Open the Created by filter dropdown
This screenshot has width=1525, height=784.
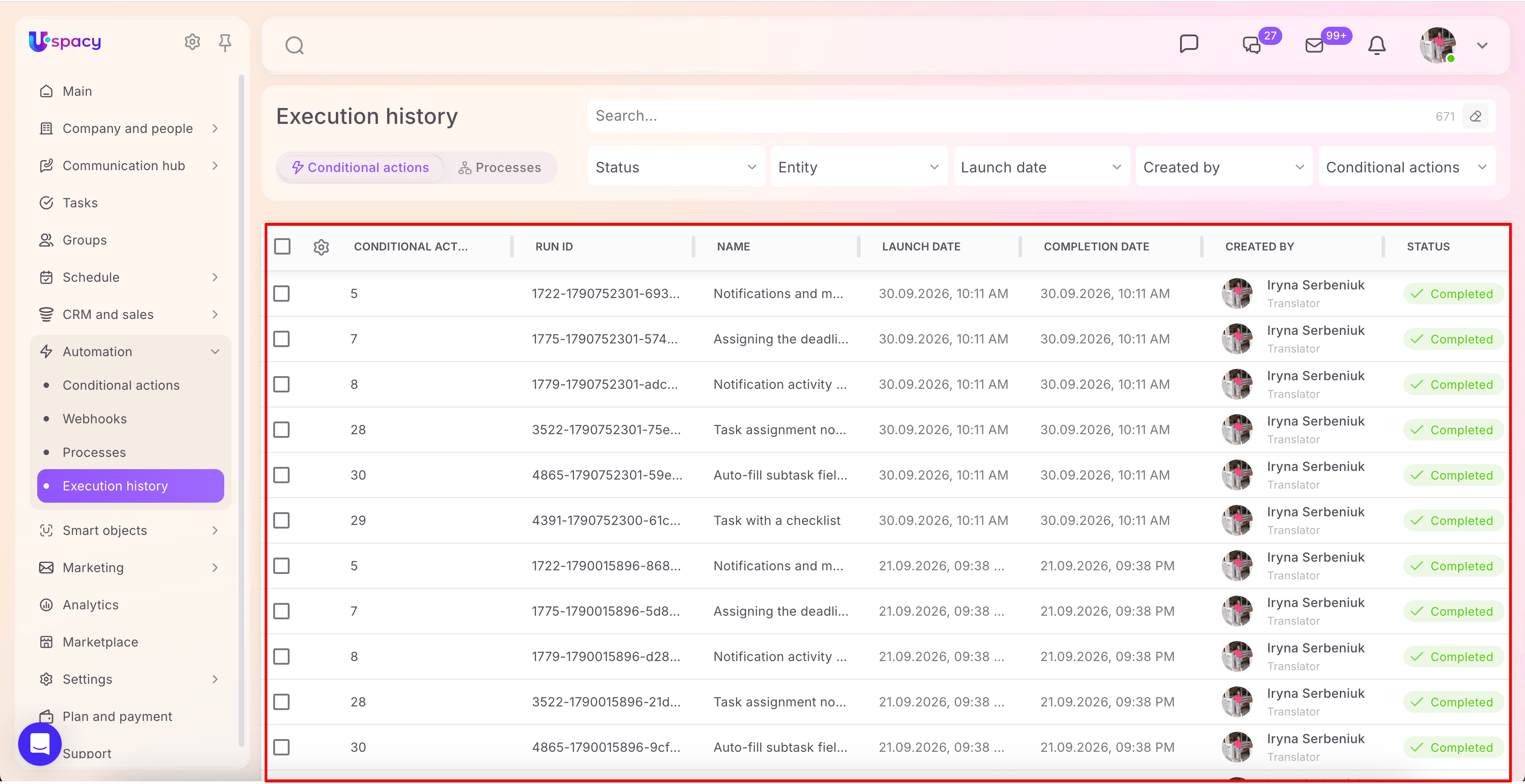point(1224,167)
